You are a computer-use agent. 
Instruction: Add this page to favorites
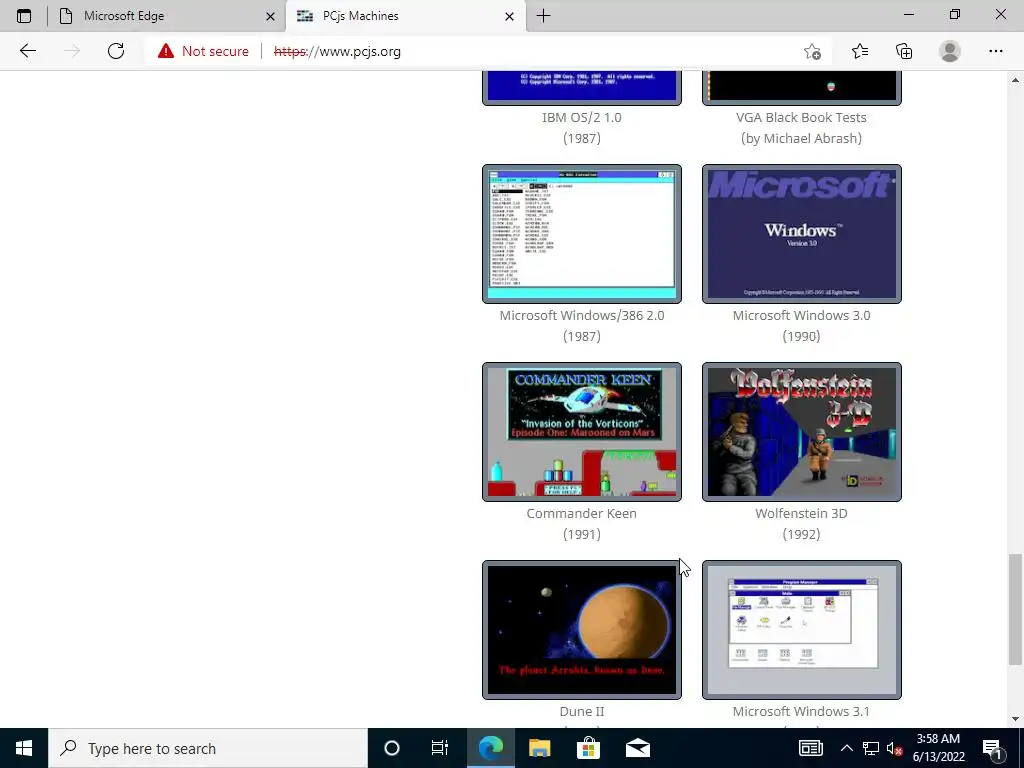click(x=812, y=51)
